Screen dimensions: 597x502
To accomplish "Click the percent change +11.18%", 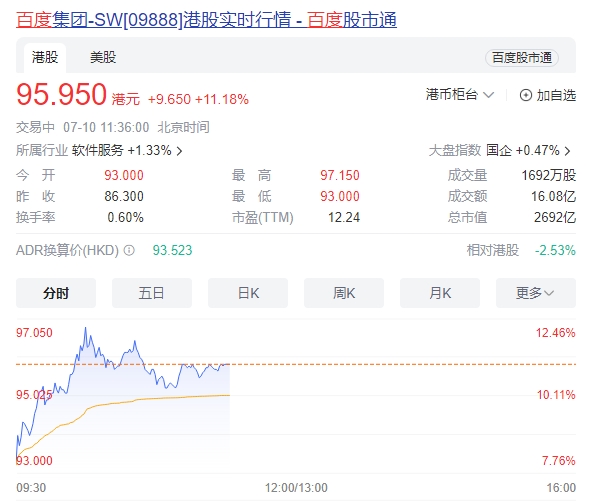I will click(x=222, y=99).
